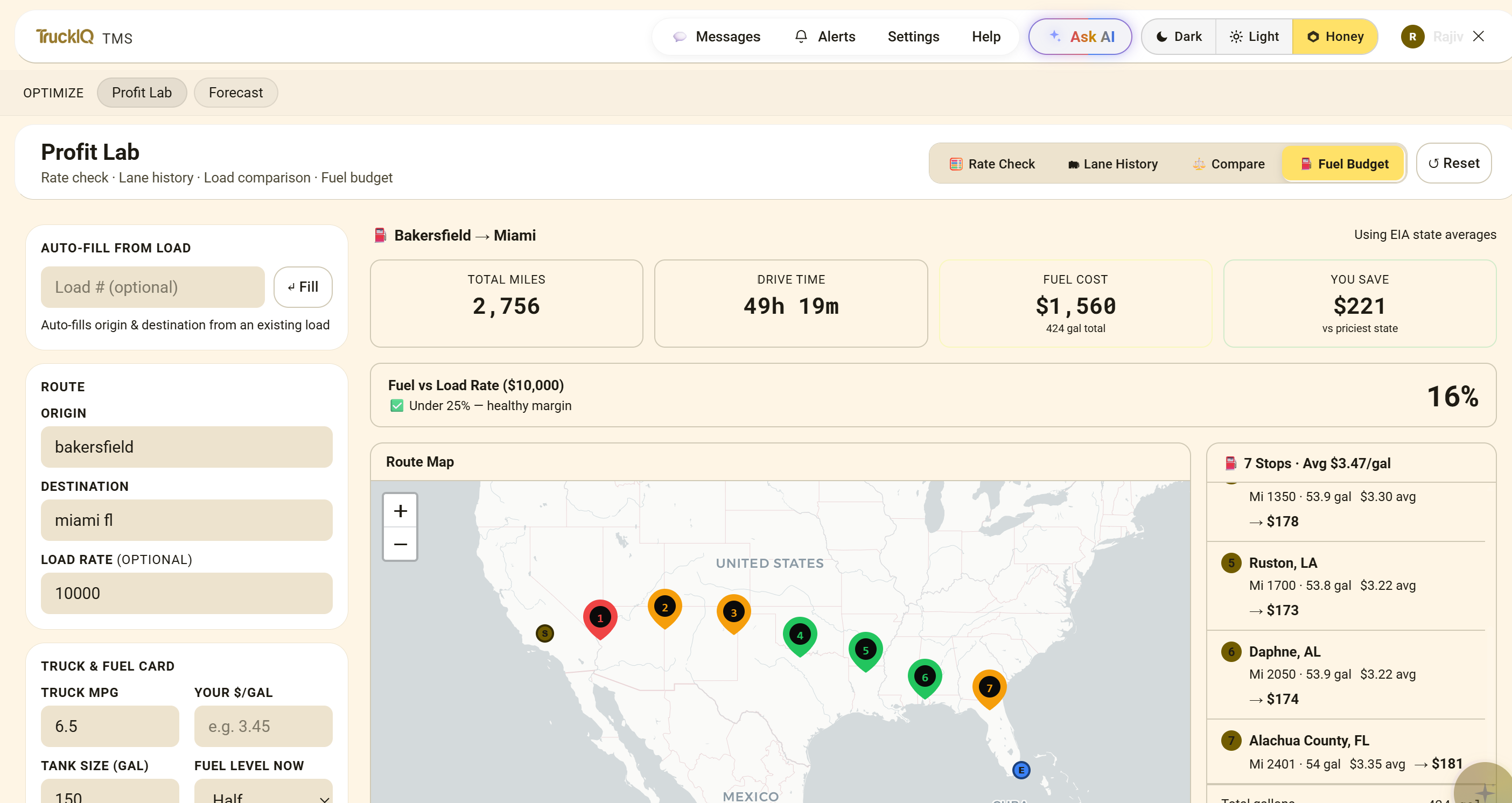Click the 16% fuel vs load rate value
Screen dimensions: 1512x803
[x=1452, y=396]
